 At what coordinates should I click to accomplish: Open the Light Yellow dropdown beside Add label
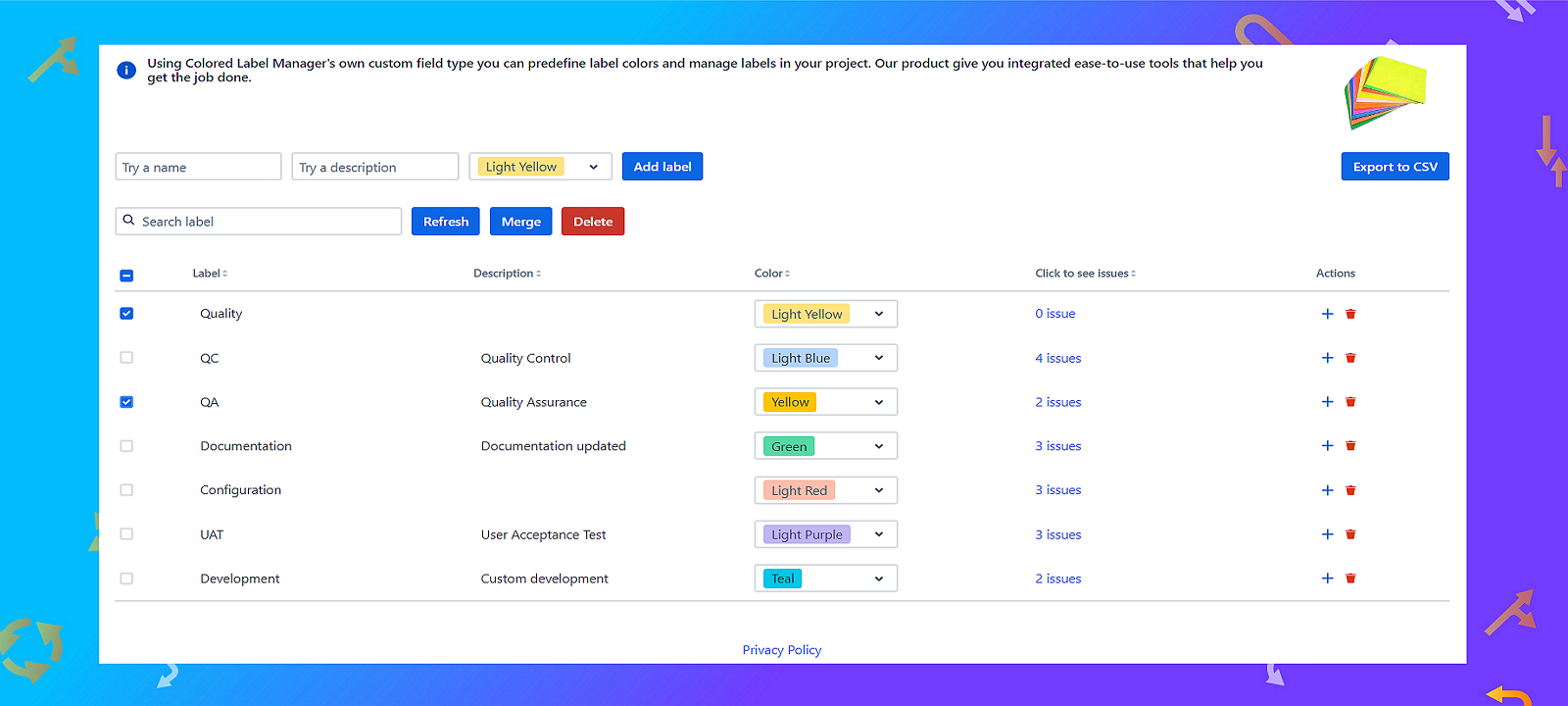541,167
